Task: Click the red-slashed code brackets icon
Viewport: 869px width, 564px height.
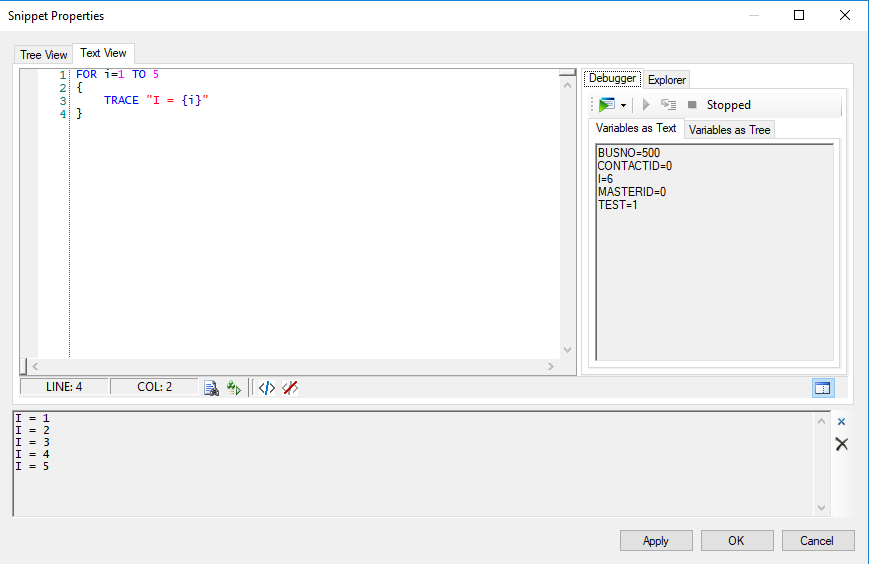Action: (290, 388)
